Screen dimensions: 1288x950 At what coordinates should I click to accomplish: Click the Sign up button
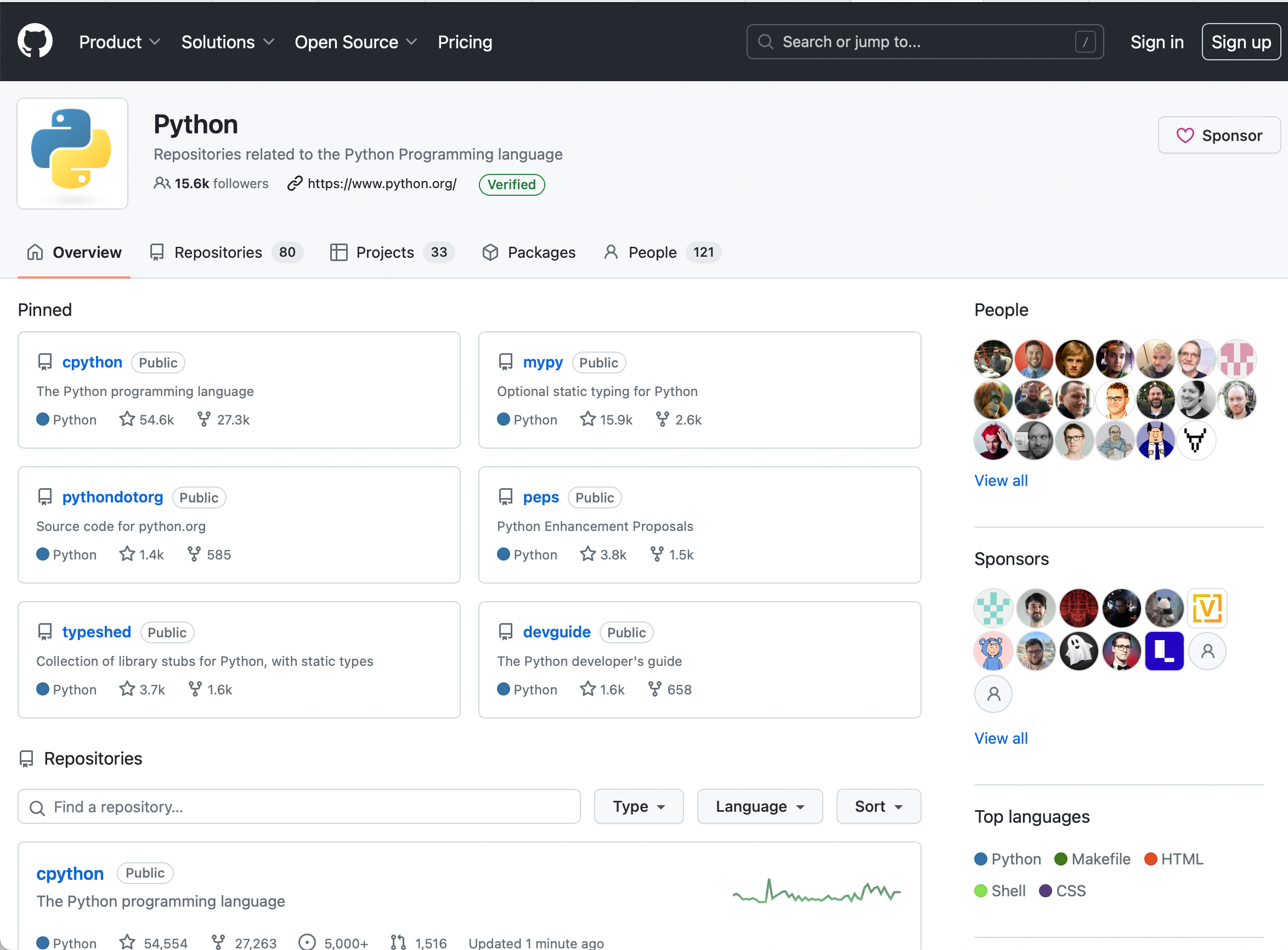click(x=1241, y=42)
